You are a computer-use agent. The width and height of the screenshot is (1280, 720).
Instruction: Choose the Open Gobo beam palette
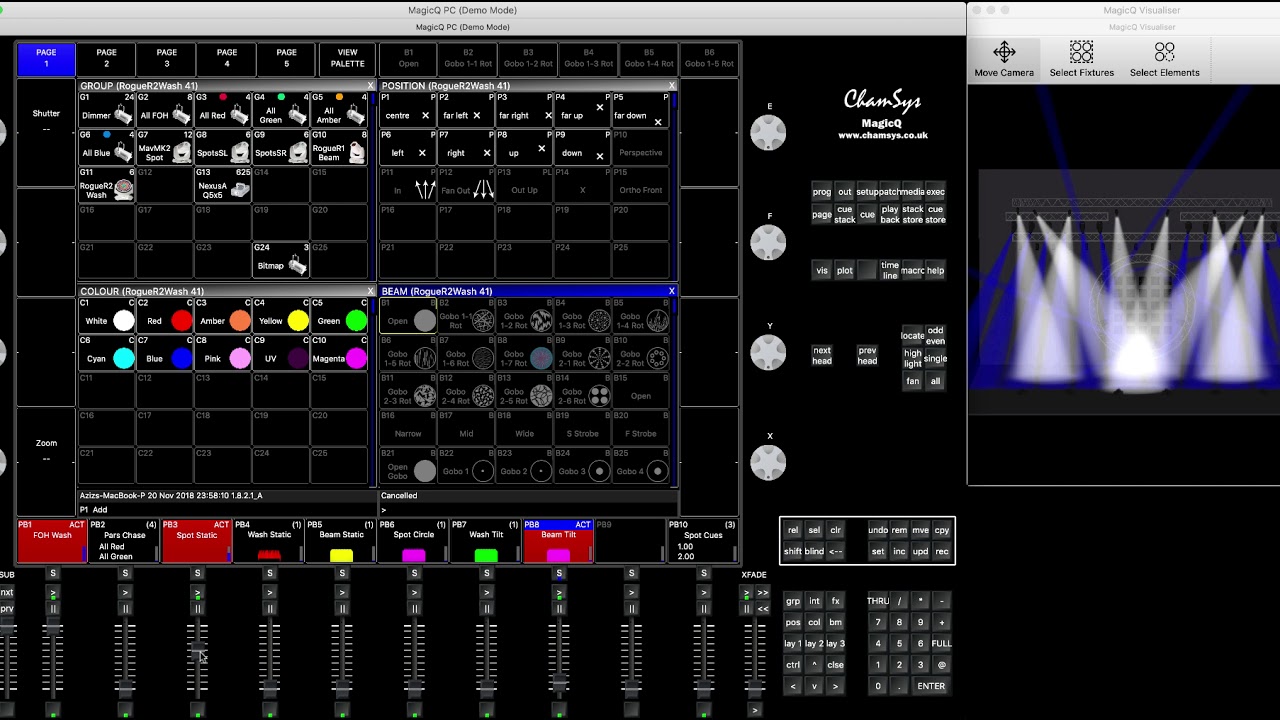pyautogui.click(x=408, y=467)
